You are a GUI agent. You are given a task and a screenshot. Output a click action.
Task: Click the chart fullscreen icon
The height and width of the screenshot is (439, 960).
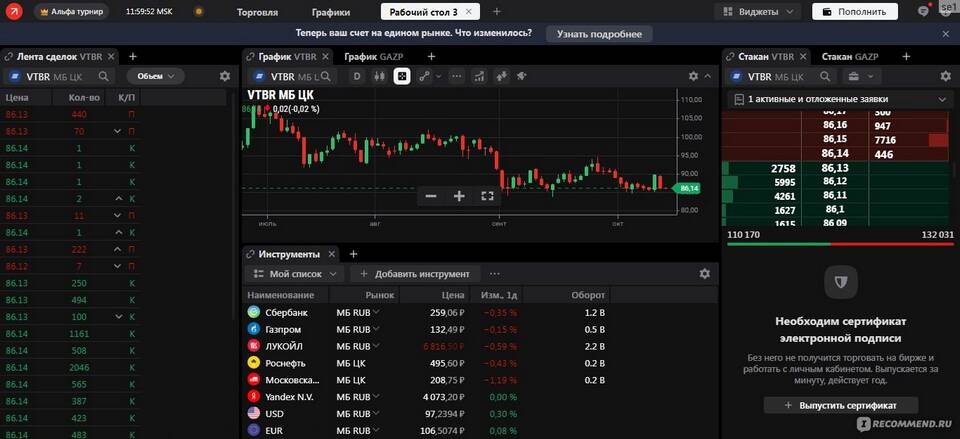(x=487, y=196)
